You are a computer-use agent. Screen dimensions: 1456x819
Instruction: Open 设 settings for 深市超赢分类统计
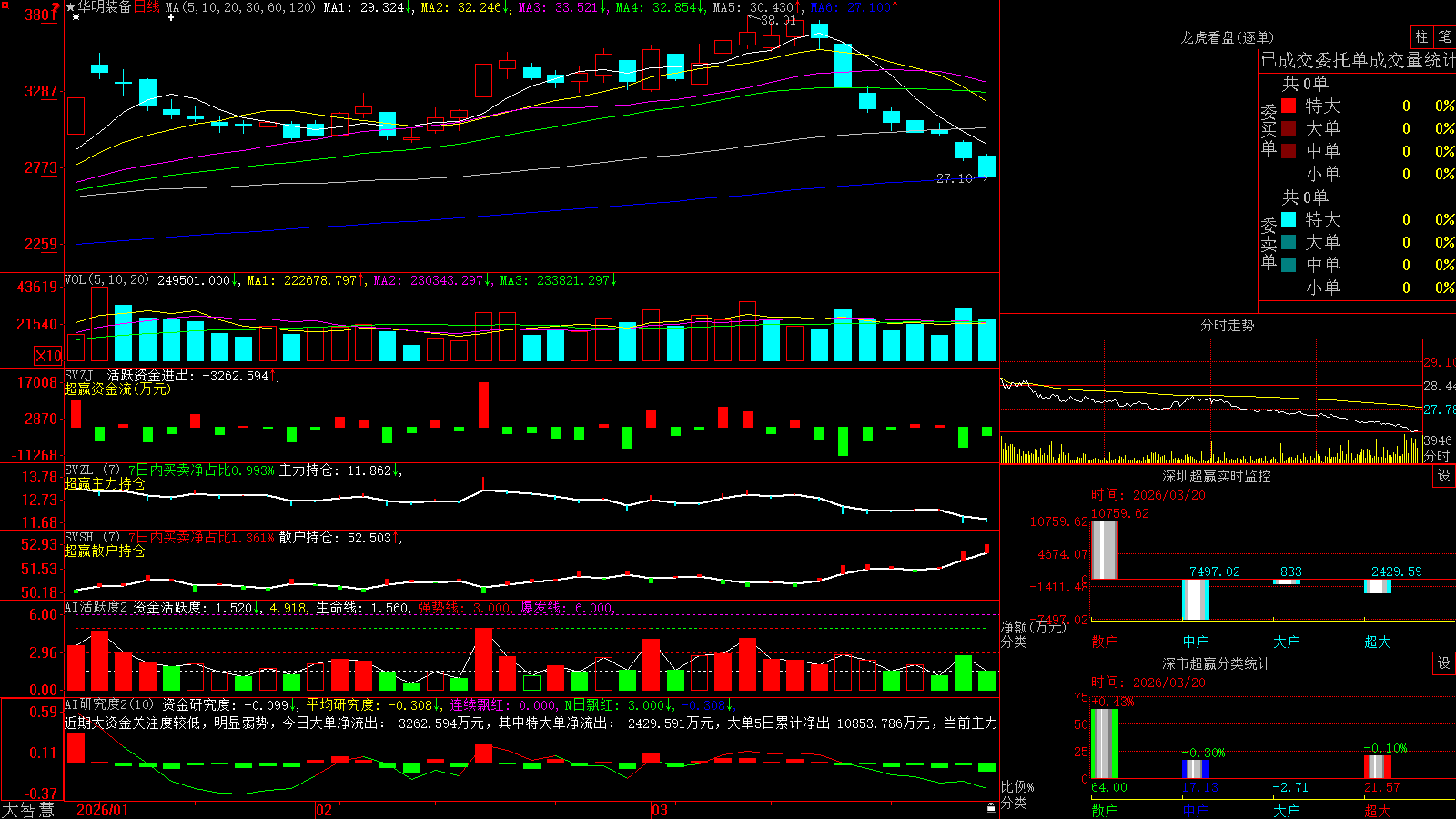tap(1444, 663)
